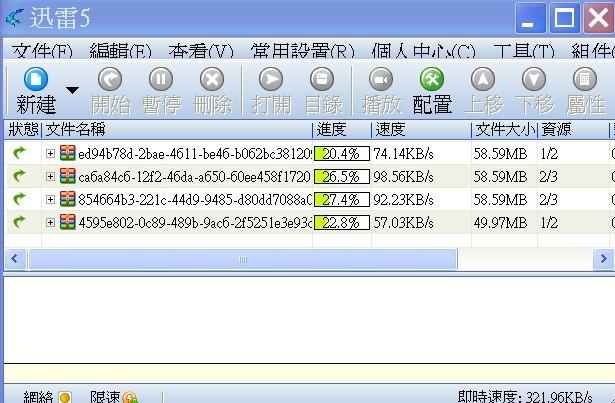Click the 上移 move up icon
This screenshot has width=615, height=403.
[483, 79]
